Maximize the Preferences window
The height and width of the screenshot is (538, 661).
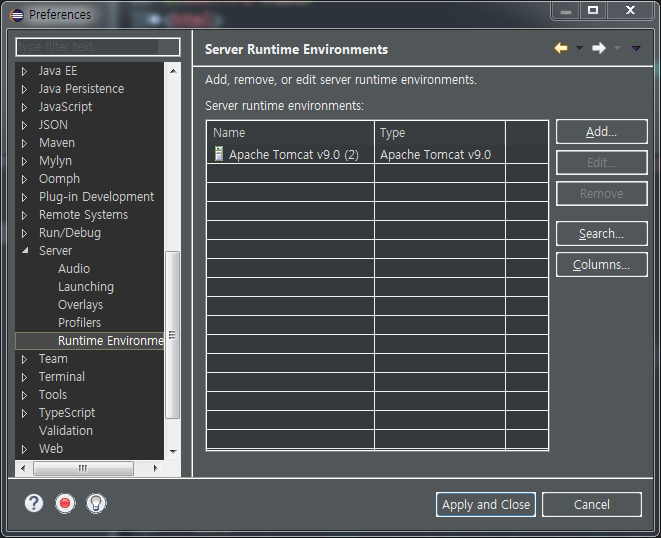pos(593,10)
